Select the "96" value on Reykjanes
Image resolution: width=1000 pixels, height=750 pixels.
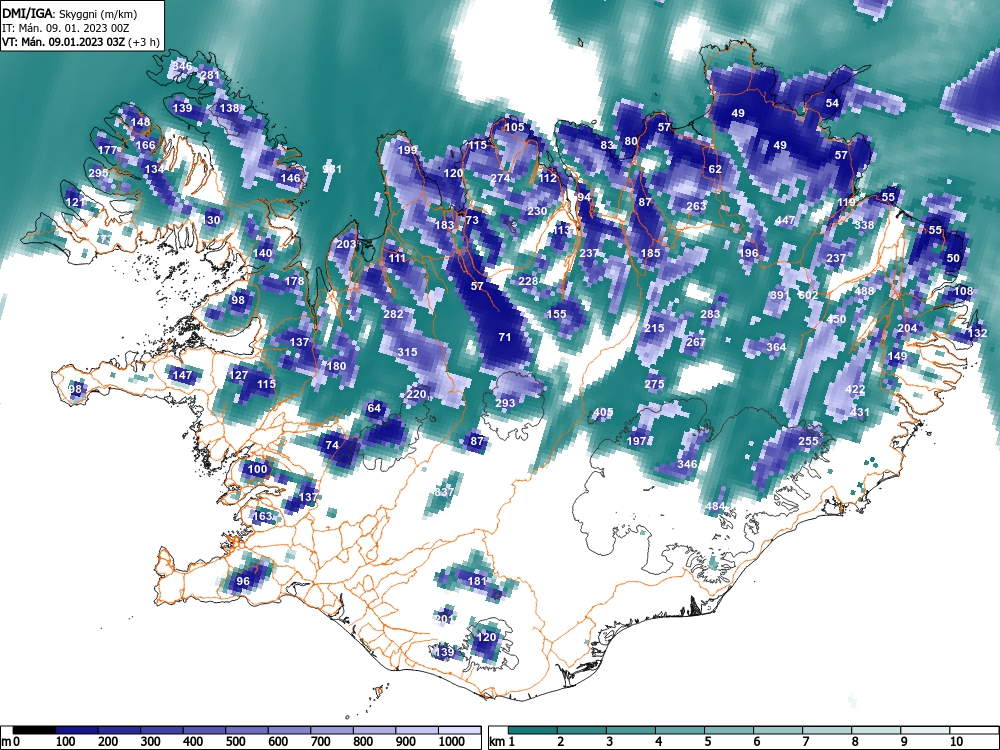(243, 581)
